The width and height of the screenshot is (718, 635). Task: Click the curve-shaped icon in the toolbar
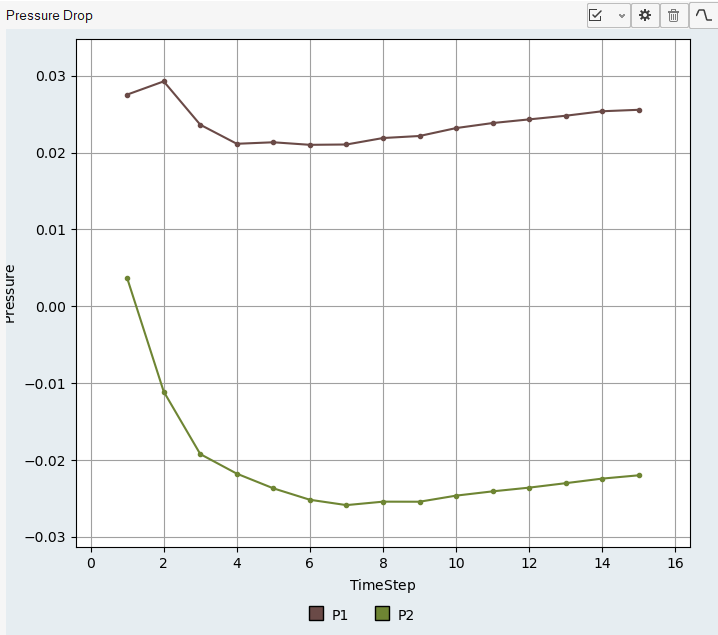[x=703, y=16]
